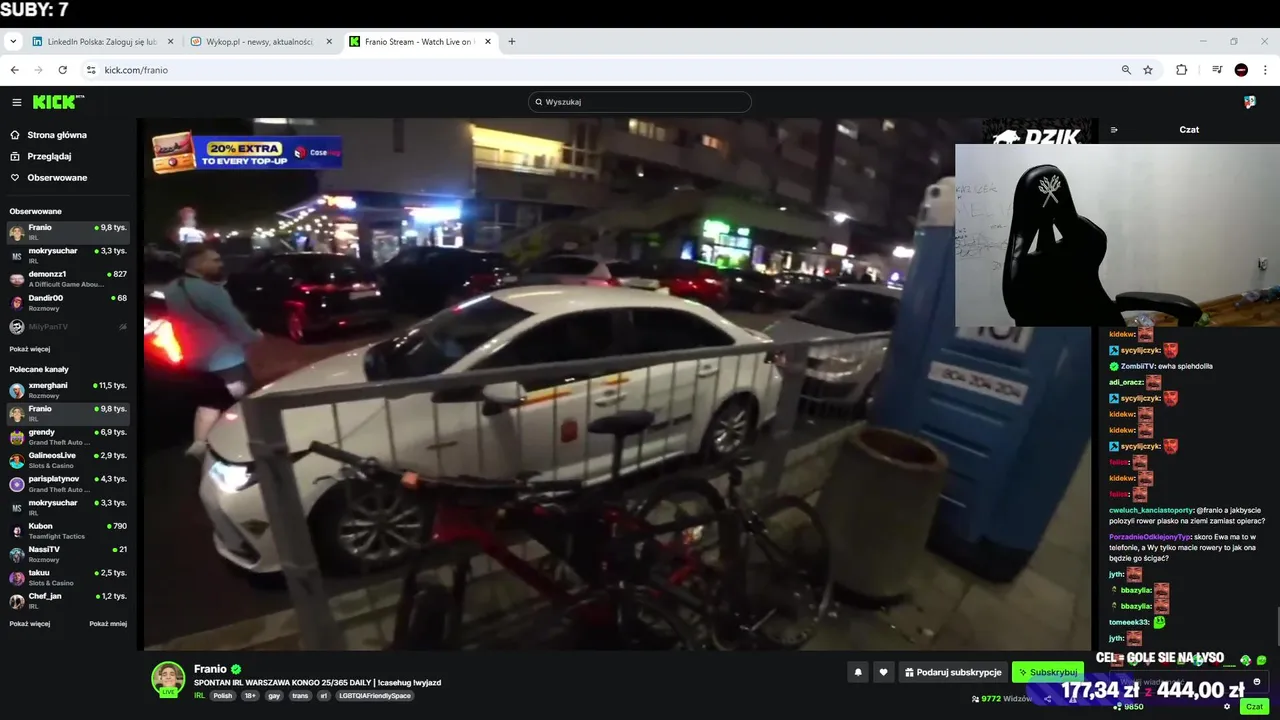This screenshot has height=720, width=1280.
Task: Open emoji picker in chat input
Action: [x=1257, y=682]
